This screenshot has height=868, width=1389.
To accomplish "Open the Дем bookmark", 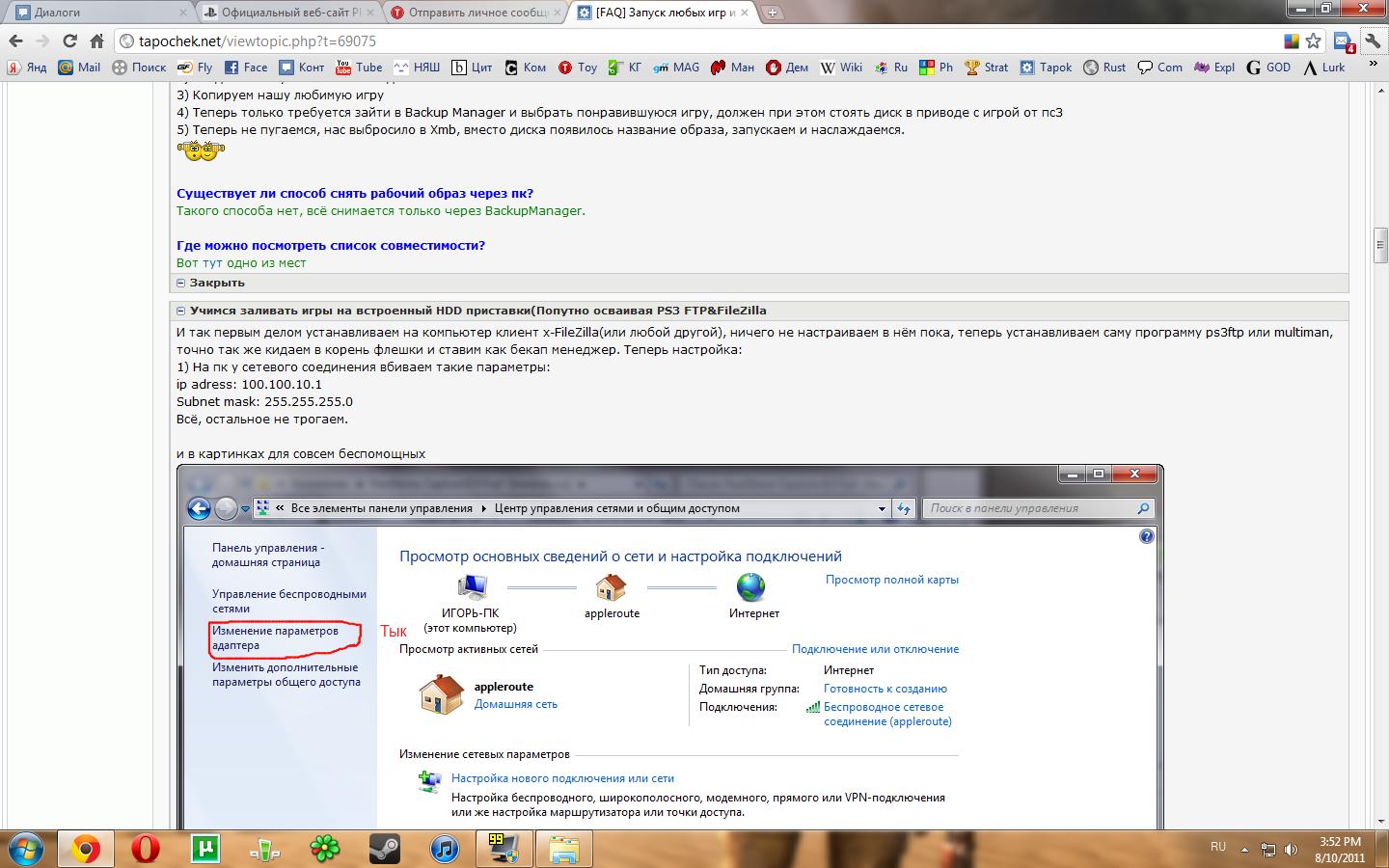I will 787,68.
